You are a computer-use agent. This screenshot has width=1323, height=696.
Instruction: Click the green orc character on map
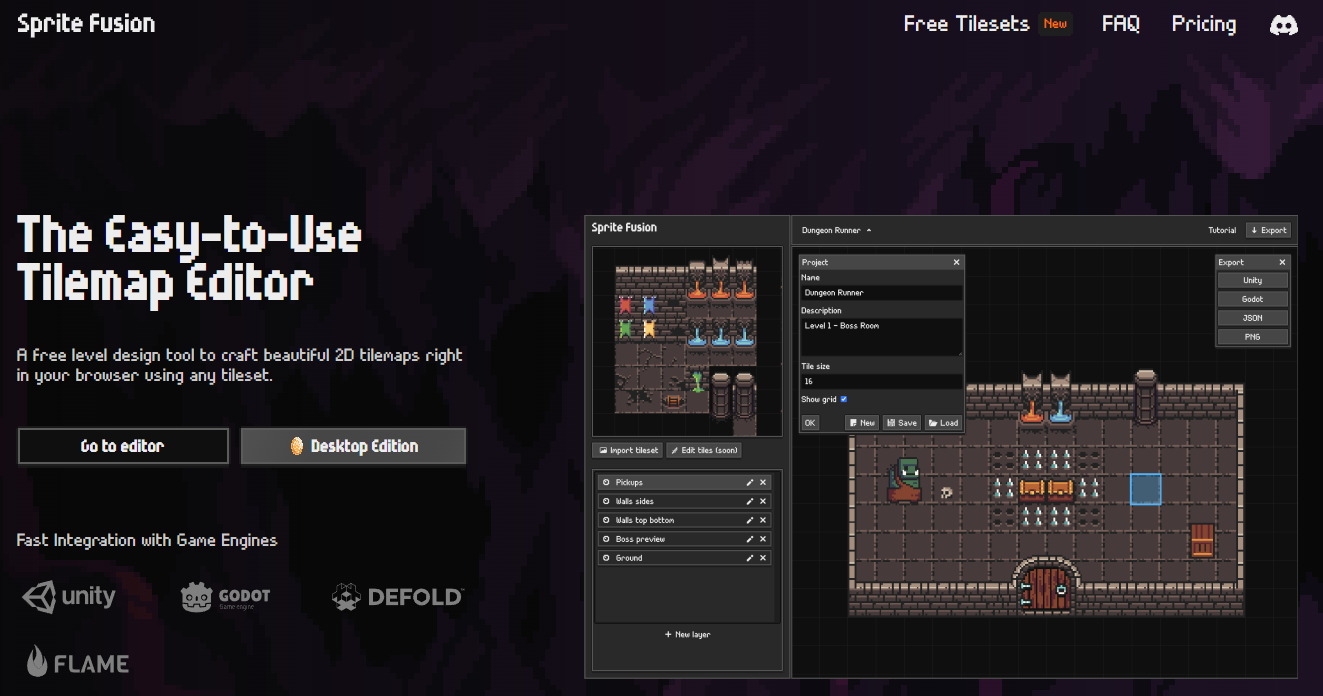(904, 481)
